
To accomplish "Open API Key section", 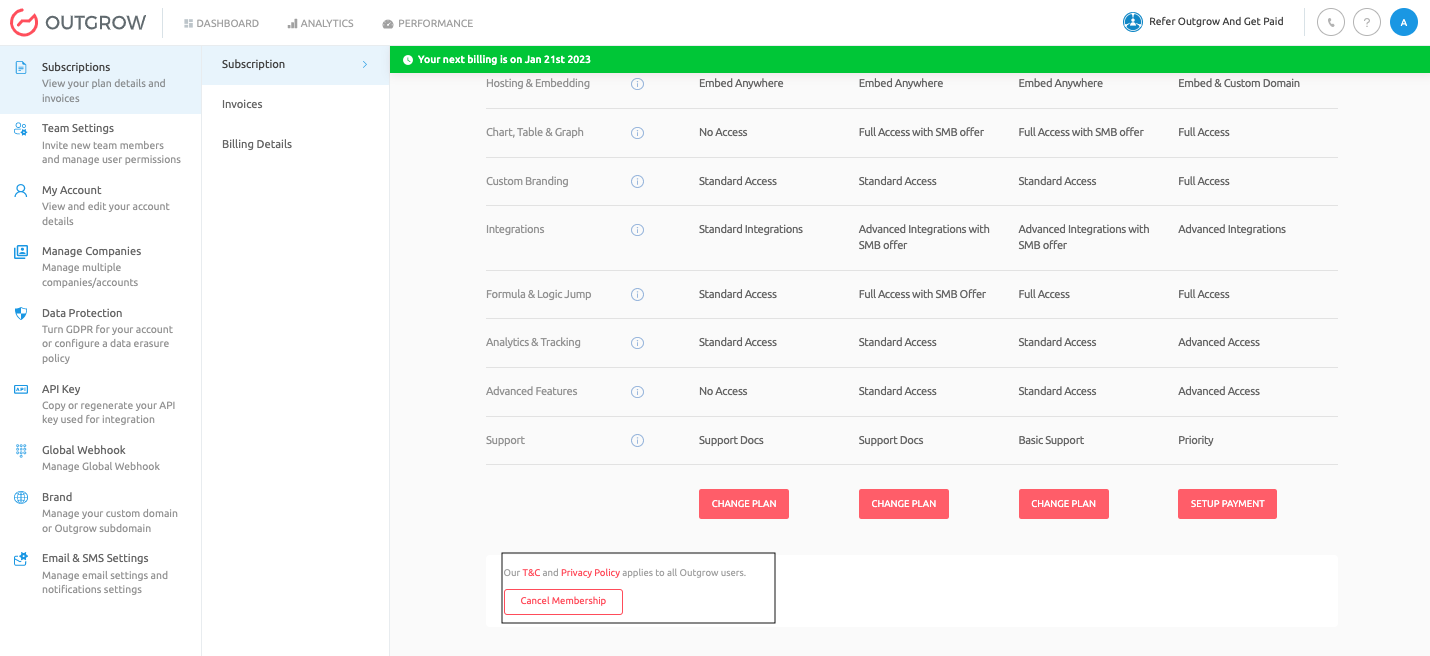I will tap(100, 404).
